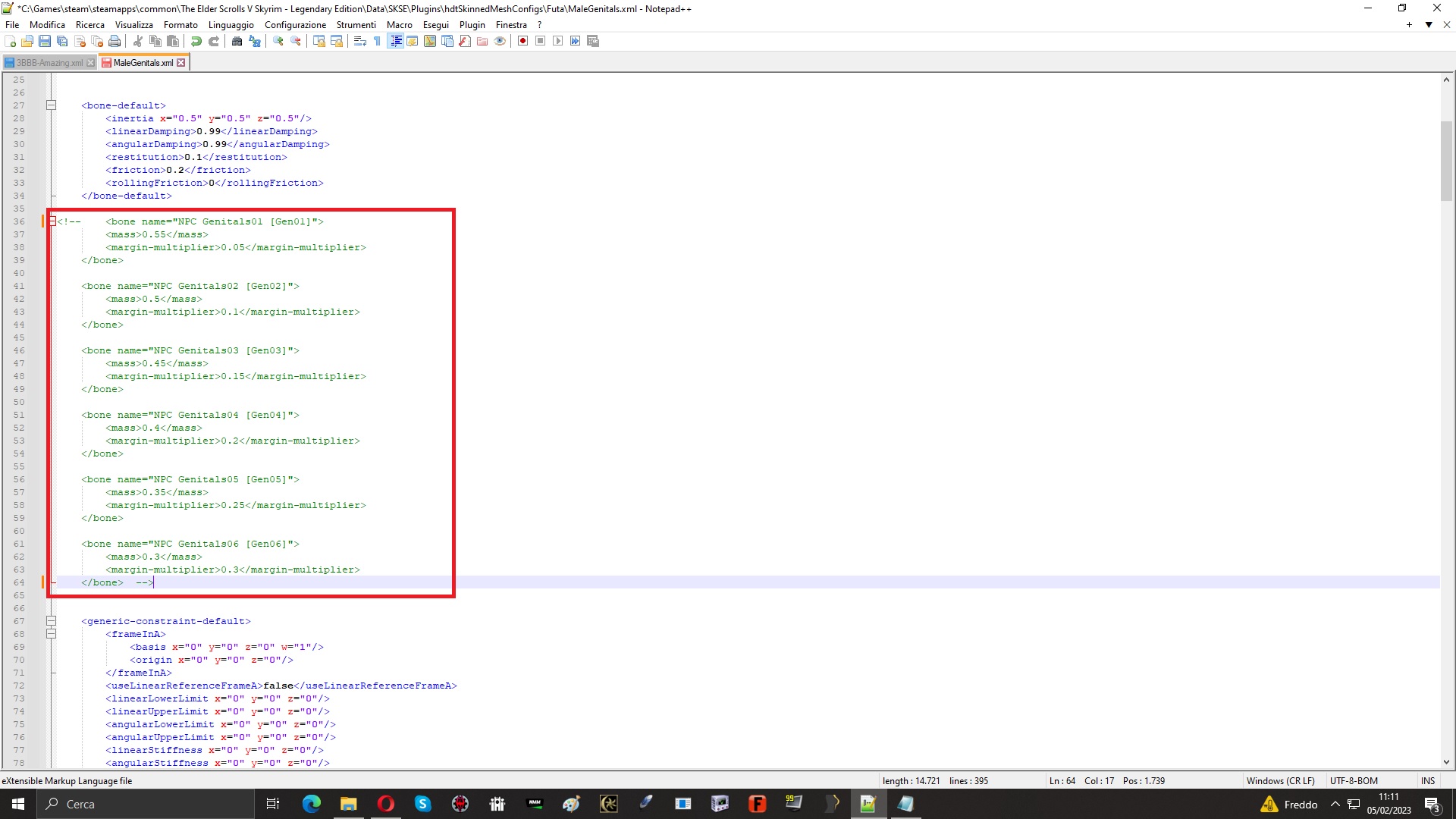This screenshot has height=819, width=1456.
Task: Click the Open file folder icon
Action: pyautogui.click(x=27, y=41)
